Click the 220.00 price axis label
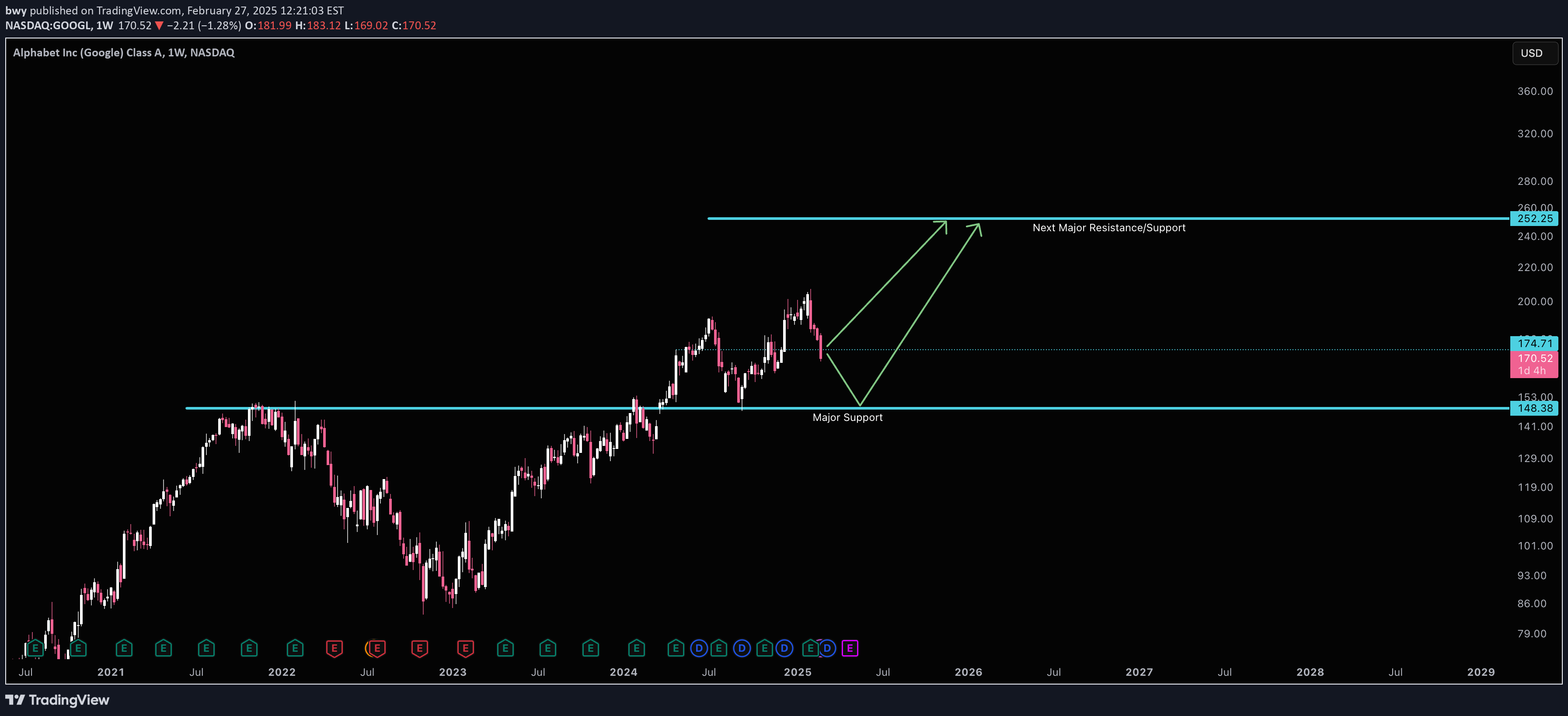The height and width of the screenshot is (716, 1568). [x=1534, y=268]
